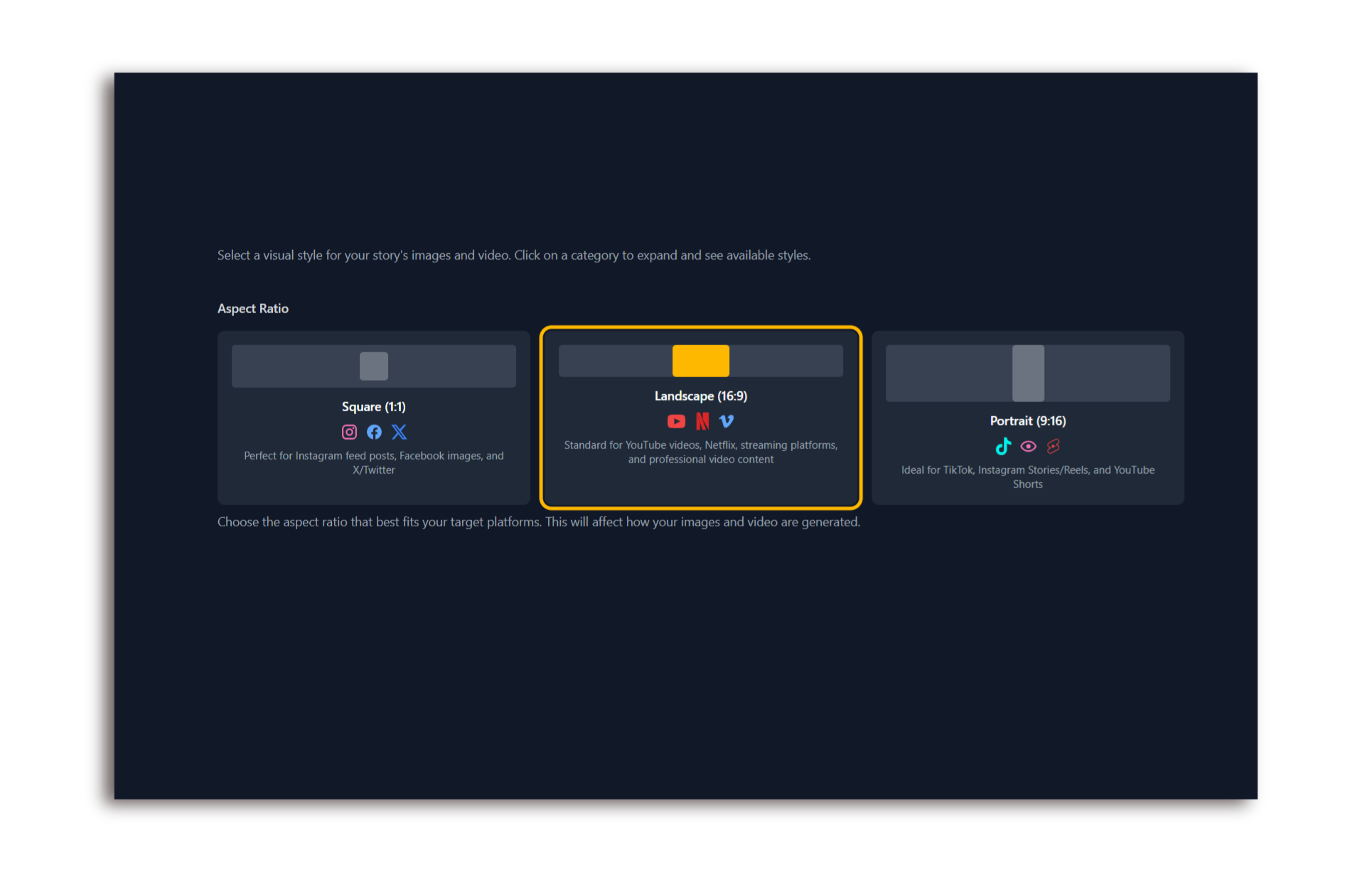Click the yellow landscape shape preview
Image resolution: width=1372 pixels, height=872 pixels.
(701, 361)
